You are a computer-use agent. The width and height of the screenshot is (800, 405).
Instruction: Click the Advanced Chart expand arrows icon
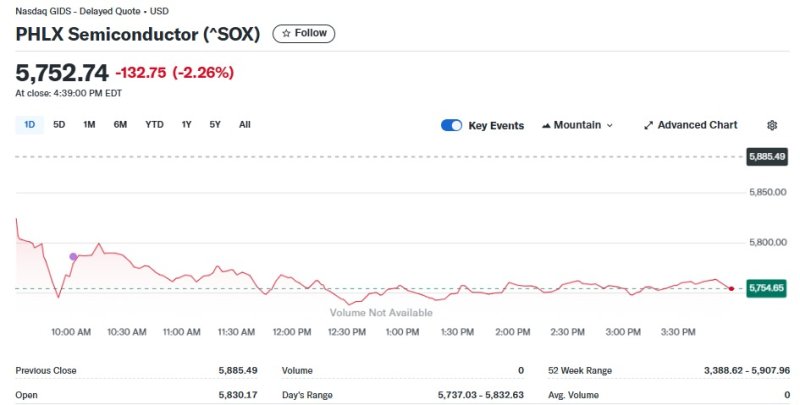tap(648, 125)
